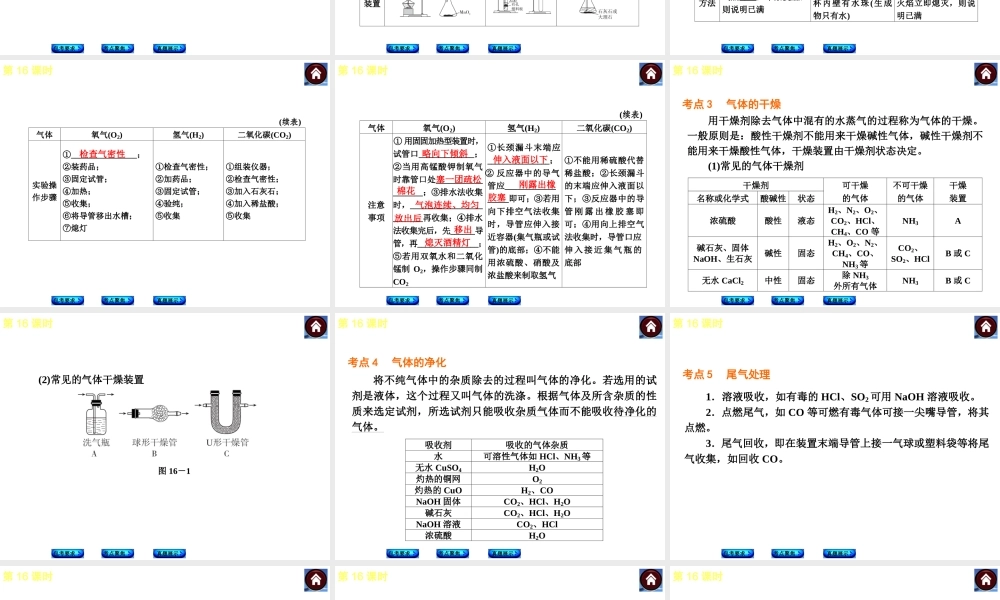This screenshot has height=600, width=1000.
Task: Click the 图16-1 figure caption
Action: click(174, 471)
